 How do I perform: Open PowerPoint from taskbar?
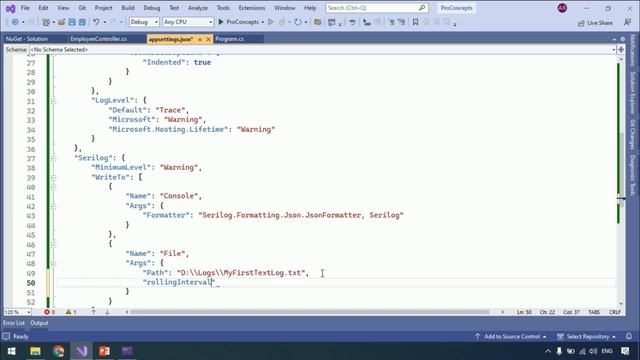tap(104, 351)
